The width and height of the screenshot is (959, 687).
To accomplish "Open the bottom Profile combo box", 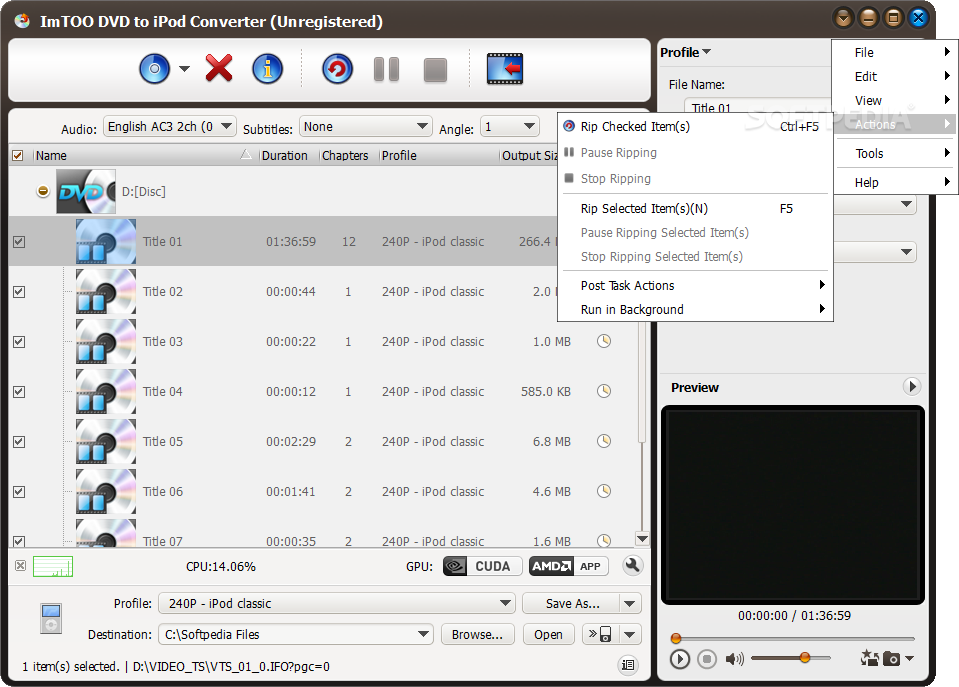I will pos(336,603).
